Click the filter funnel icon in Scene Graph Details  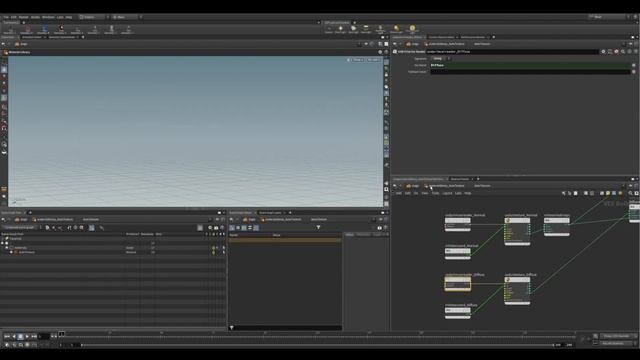[x=318, y=227]
